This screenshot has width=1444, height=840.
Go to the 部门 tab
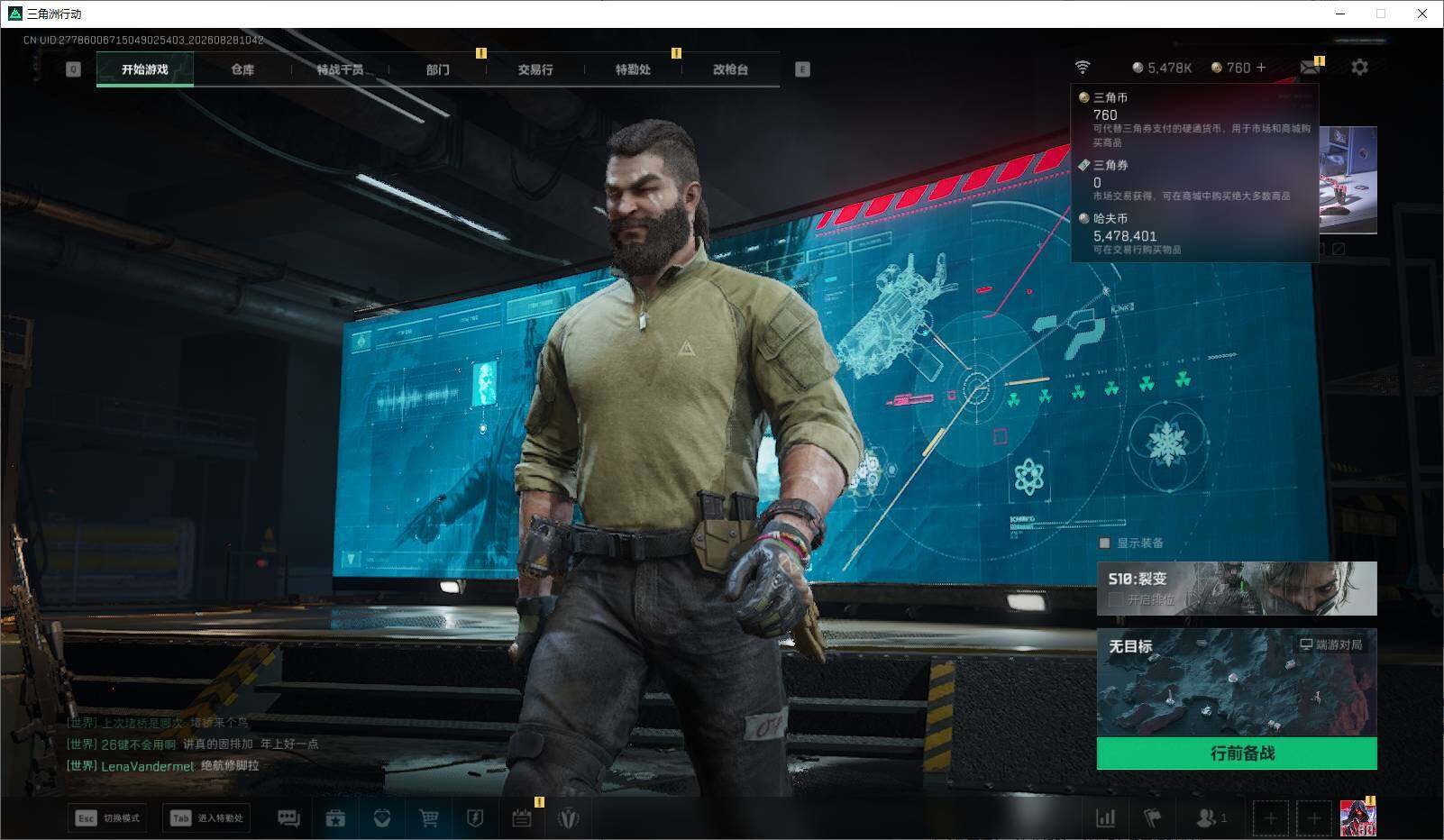[438, 69]
